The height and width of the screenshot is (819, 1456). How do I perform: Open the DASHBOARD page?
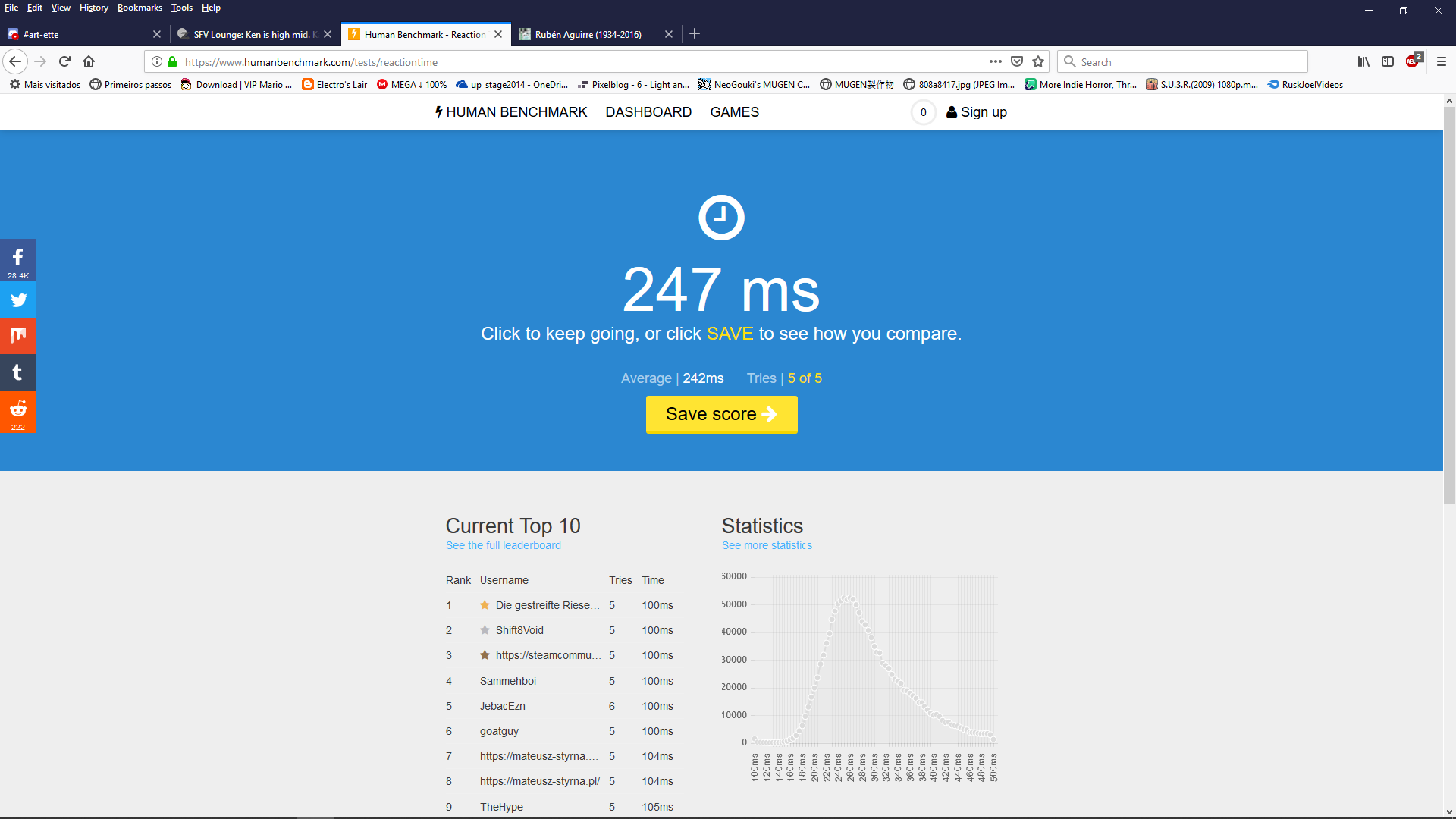click(648, 112)
